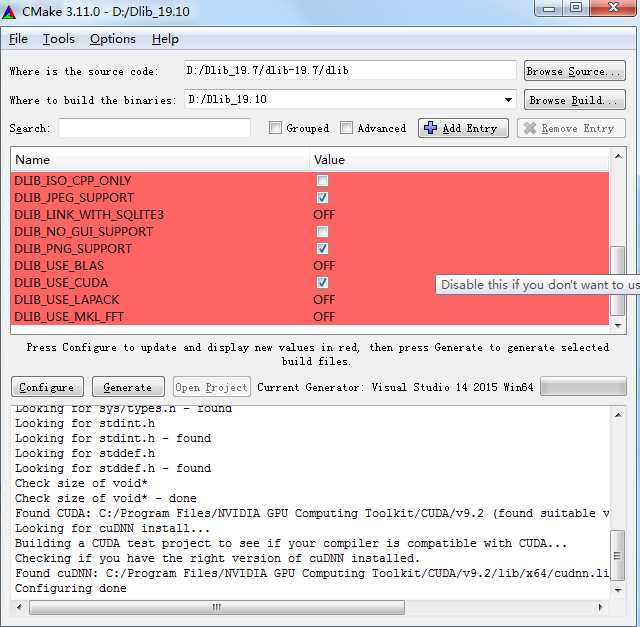Click the Name column header
The height and width of the screenshot is (627, 640).
click(x=160, y=160)
